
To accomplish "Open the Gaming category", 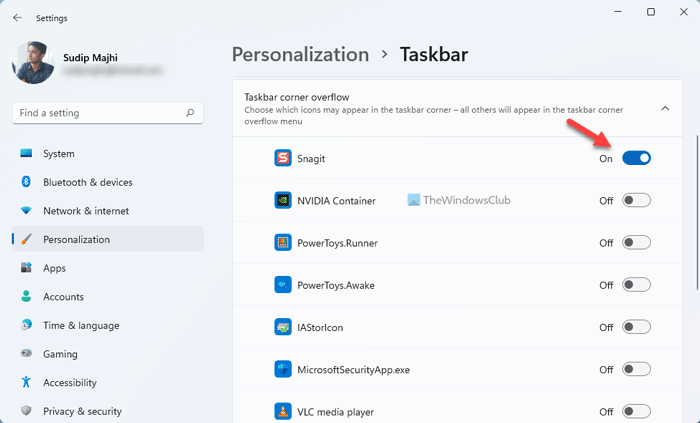I will tap(108, 353).
